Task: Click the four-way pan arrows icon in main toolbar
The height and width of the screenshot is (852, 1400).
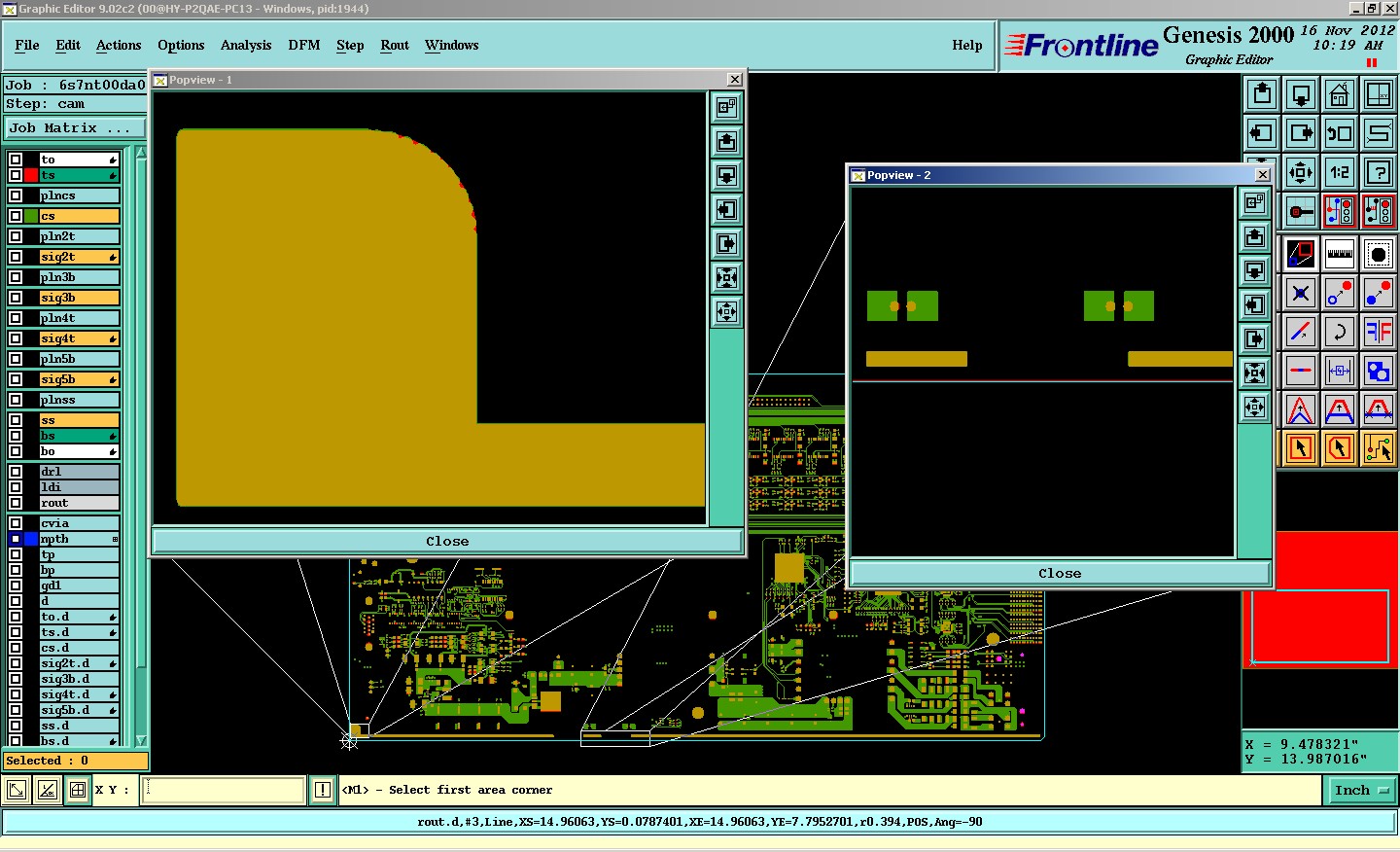Action: pyautogui.click(x=1301, y=172)
